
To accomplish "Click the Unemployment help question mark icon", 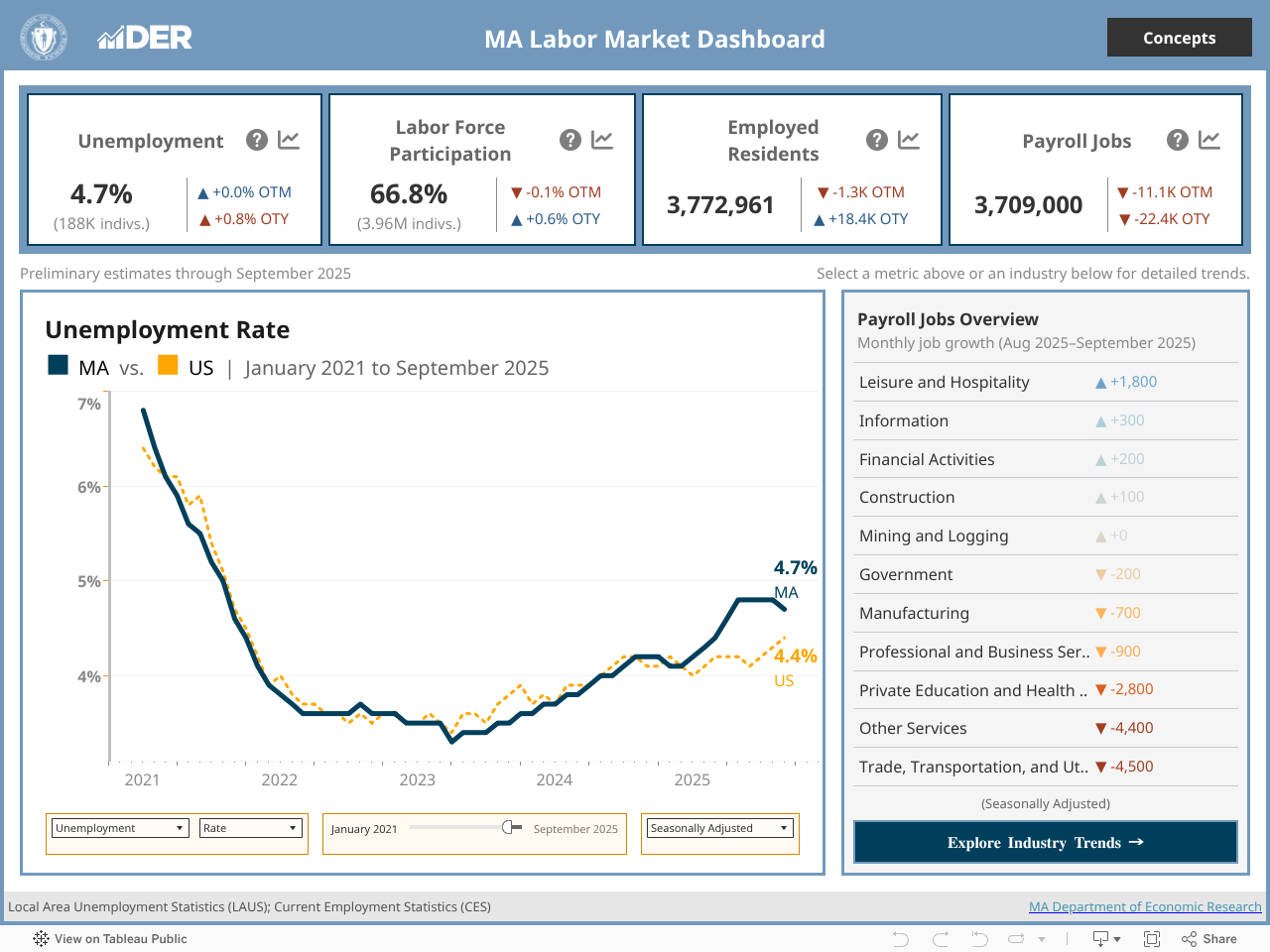I will point(257,140).
